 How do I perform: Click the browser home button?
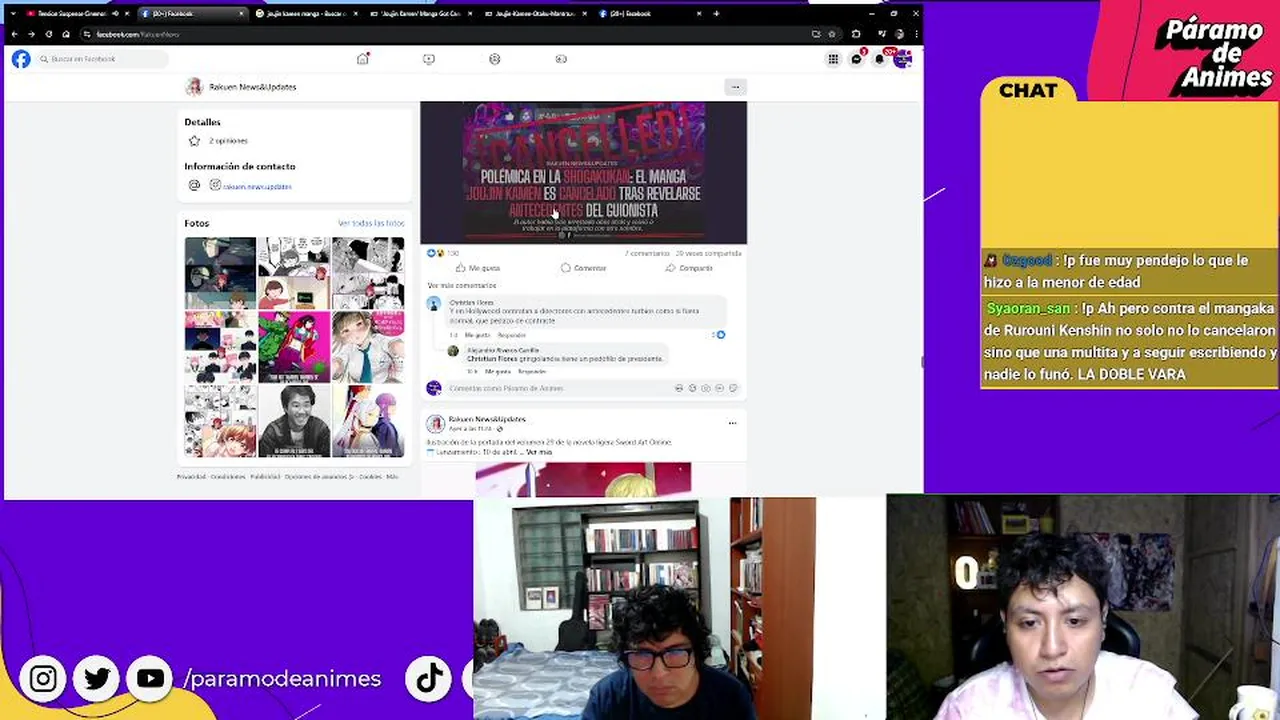(66, 34)
